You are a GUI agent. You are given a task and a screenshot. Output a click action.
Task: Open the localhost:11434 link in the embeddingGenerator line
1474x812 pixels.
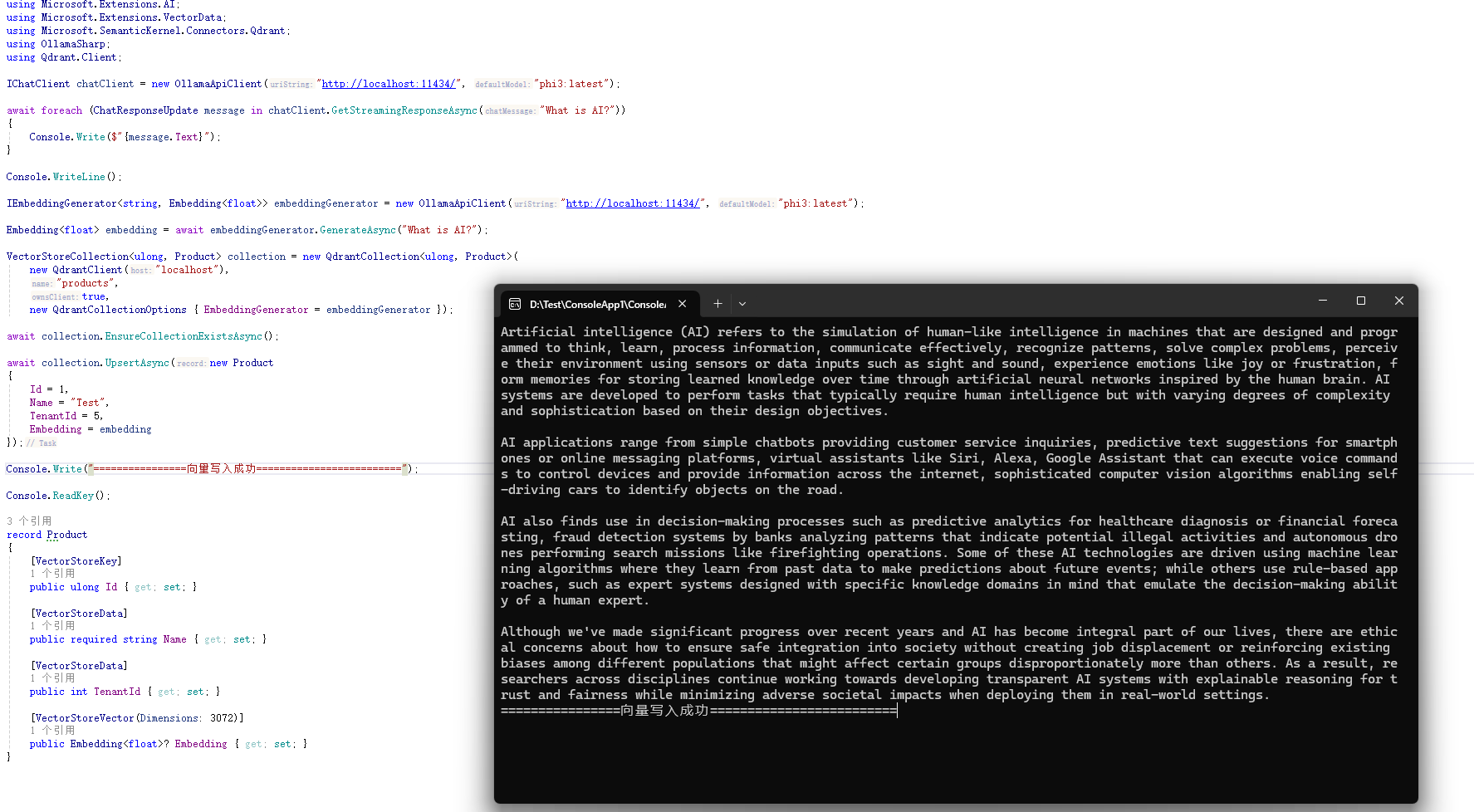[x=633, y=203]
